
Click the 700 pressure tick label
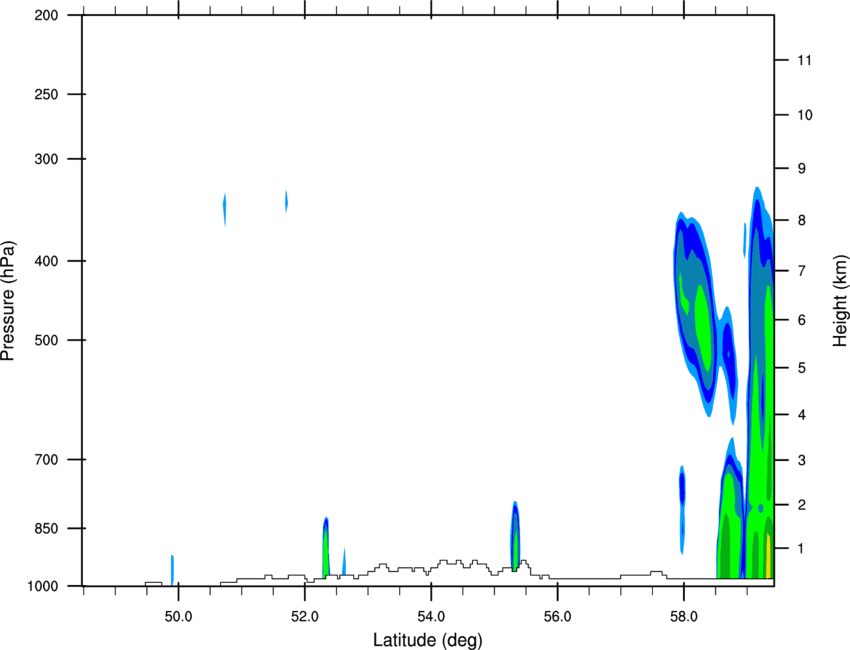(47, 459)
